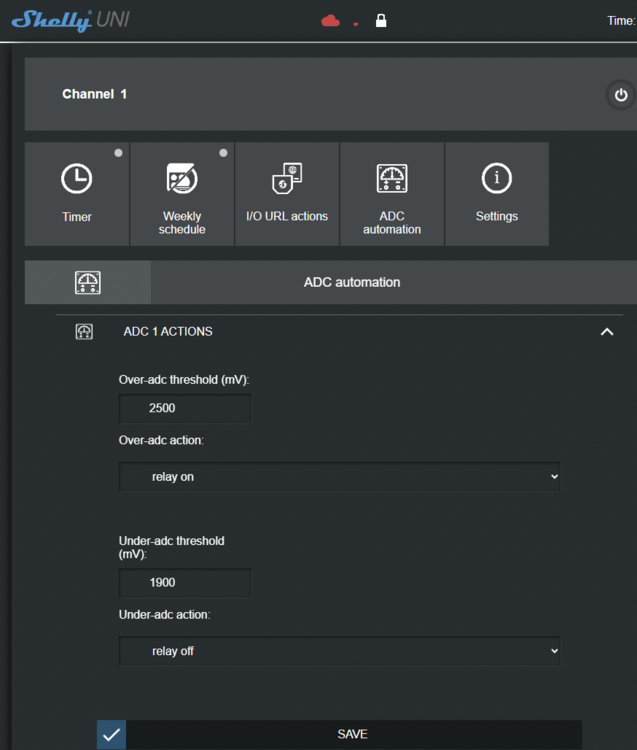
Task: Collapse the ADC 1 ACTIONS section chevron
Action: [x=606, y=332]
